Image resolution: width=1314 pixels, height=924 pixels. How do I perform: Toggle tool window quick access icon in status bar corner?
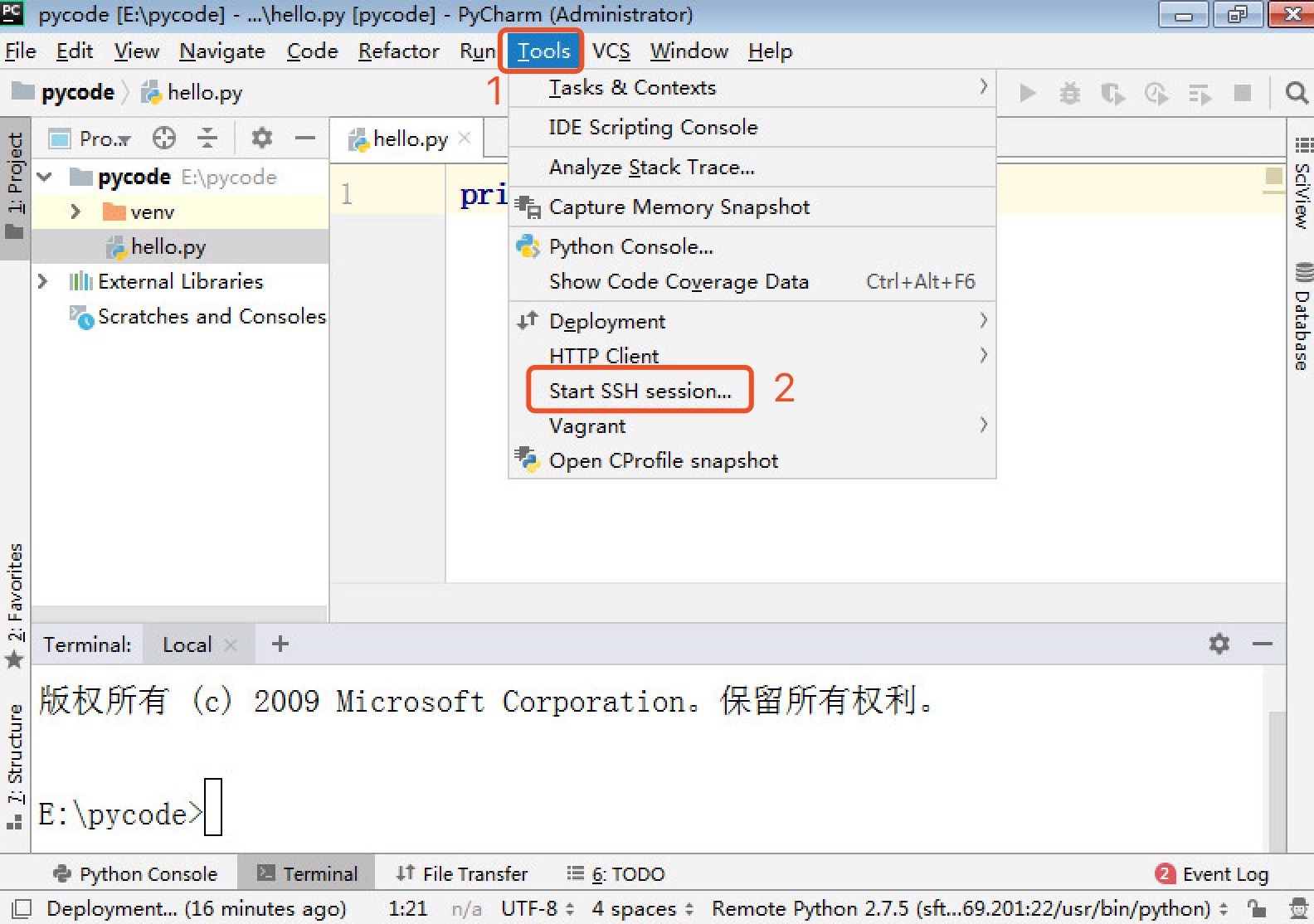point(22,908)
